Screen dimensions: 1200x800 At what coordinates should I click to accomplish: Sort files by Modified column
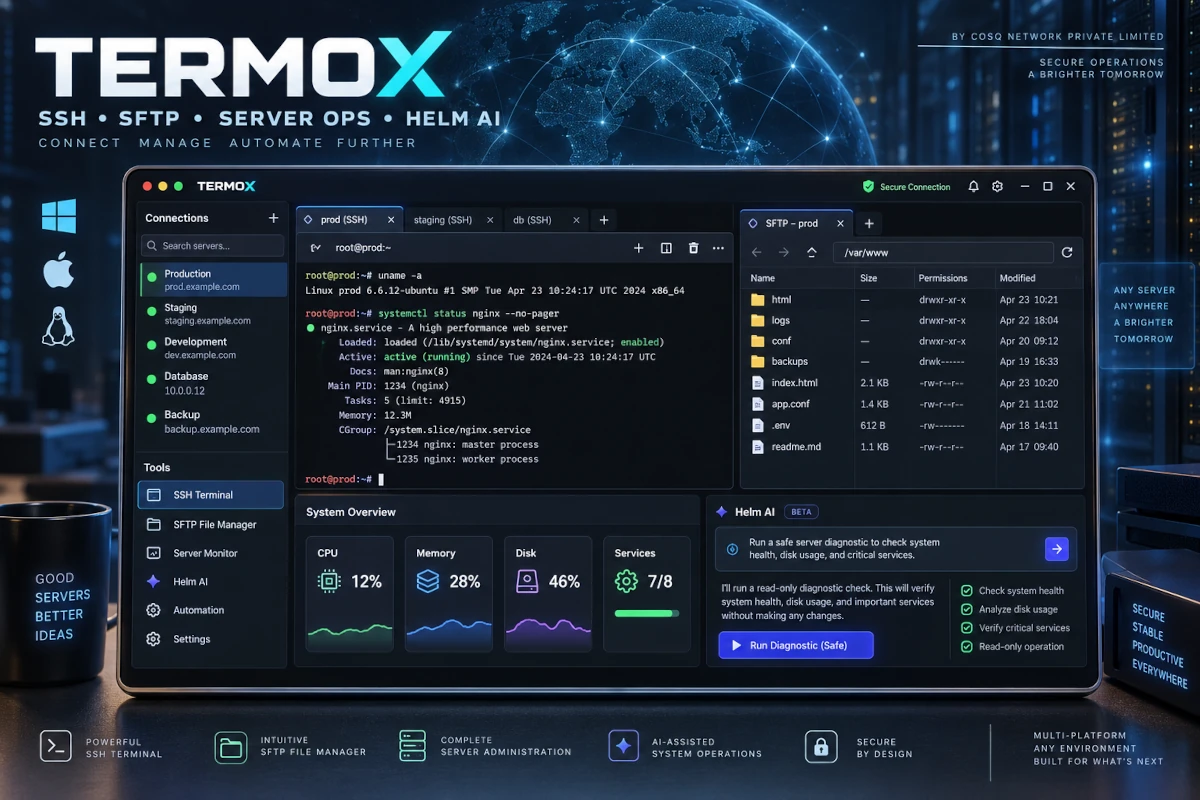[1018, 278]
